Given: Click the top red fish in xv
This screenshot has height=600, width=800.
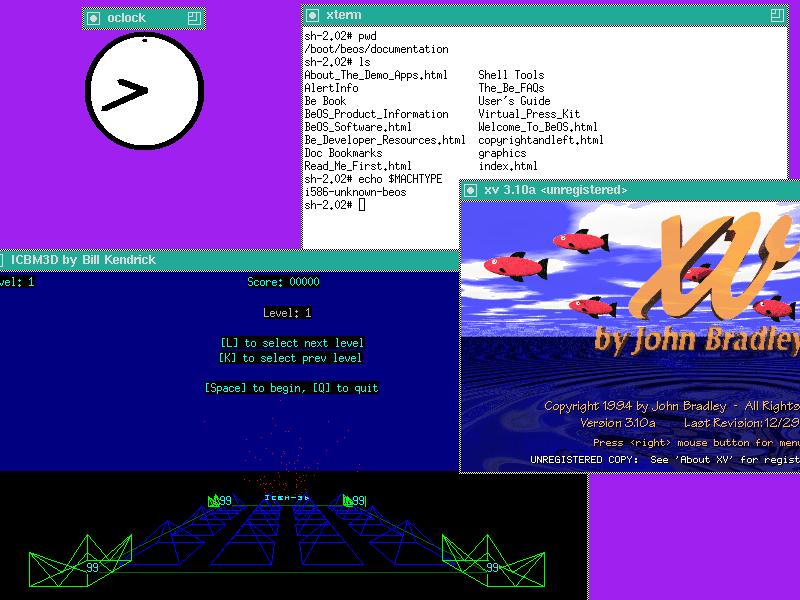Looking at the screenshot, I should point(581,241).
